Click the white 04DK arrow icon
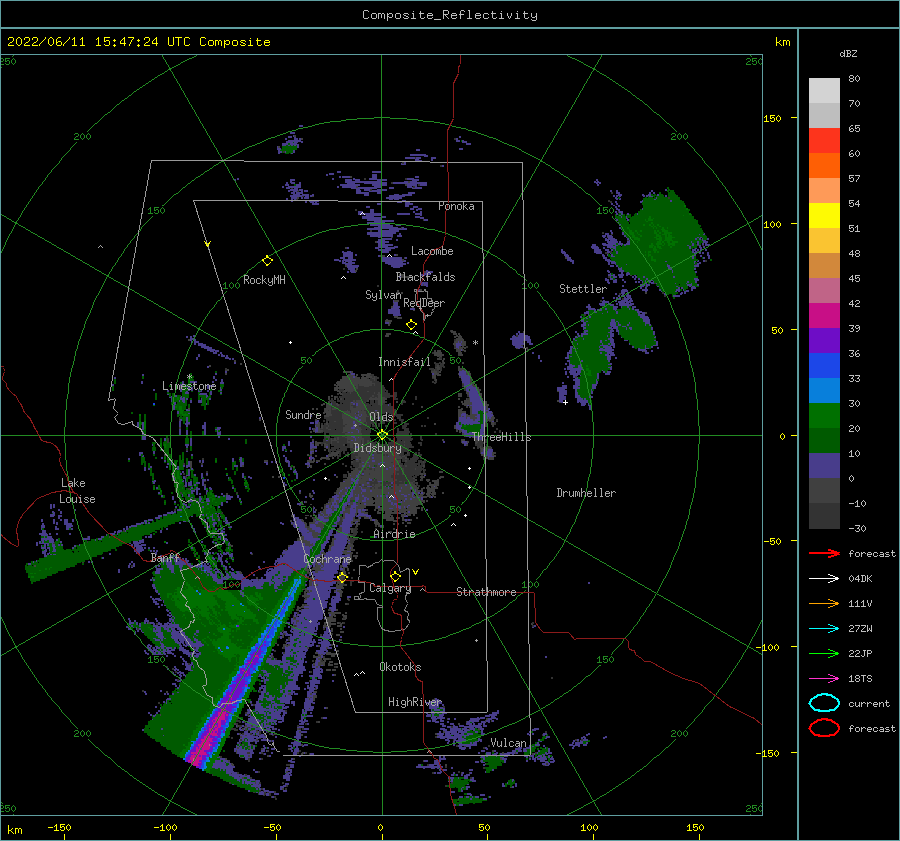 824,579
